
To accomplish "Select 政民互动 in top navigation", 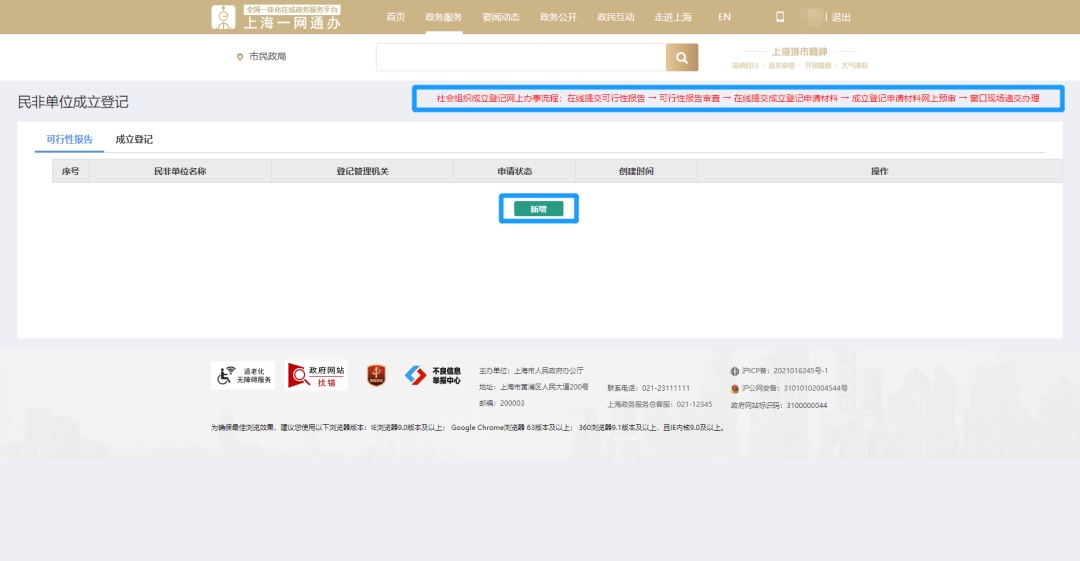I will pos(615,17).
